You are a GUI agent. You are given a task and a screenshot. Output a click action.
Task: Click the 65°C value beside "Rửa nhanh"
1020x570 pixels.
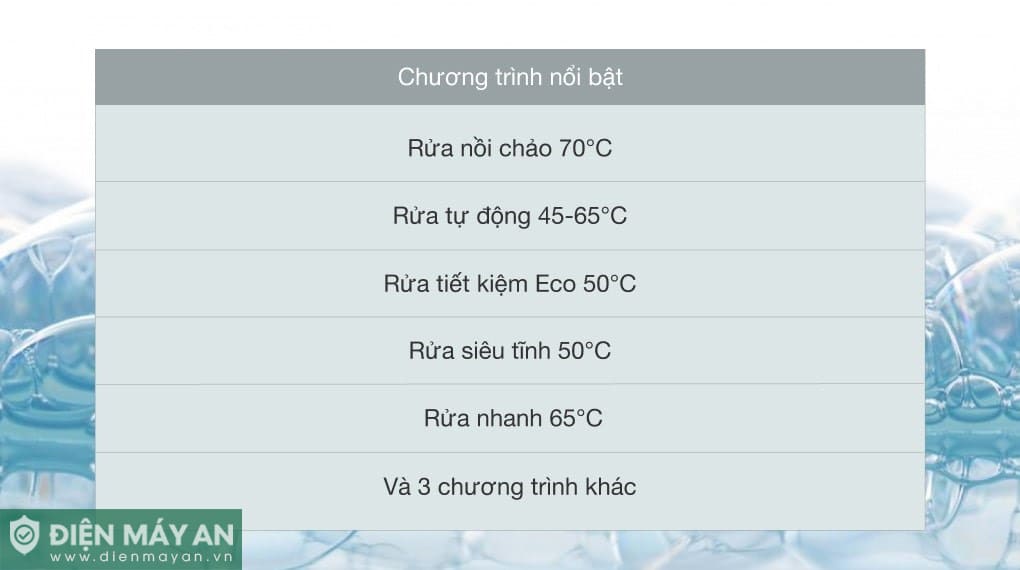(576, 418)
